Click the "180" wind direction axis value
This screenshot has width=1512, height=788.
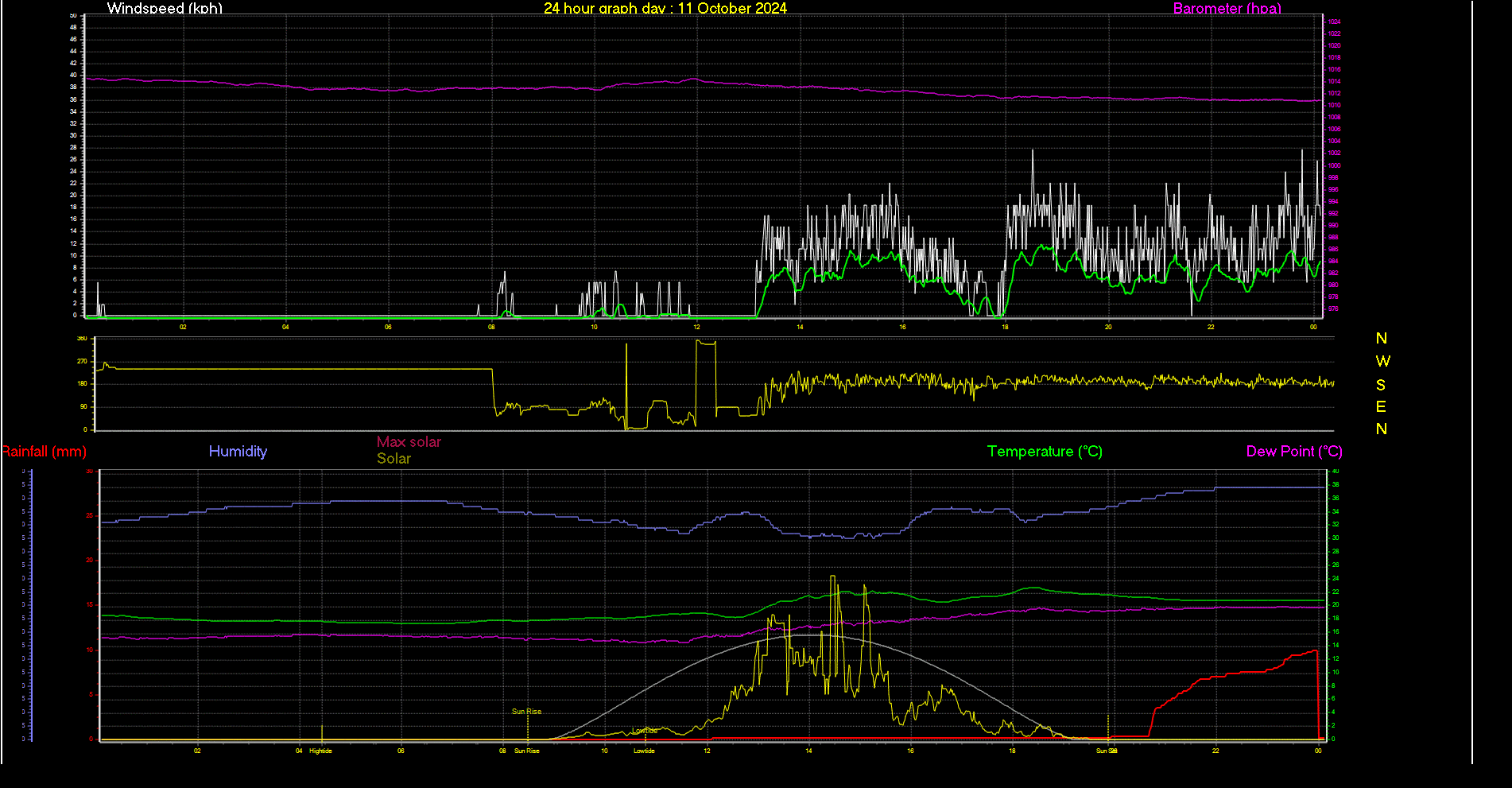82,383
